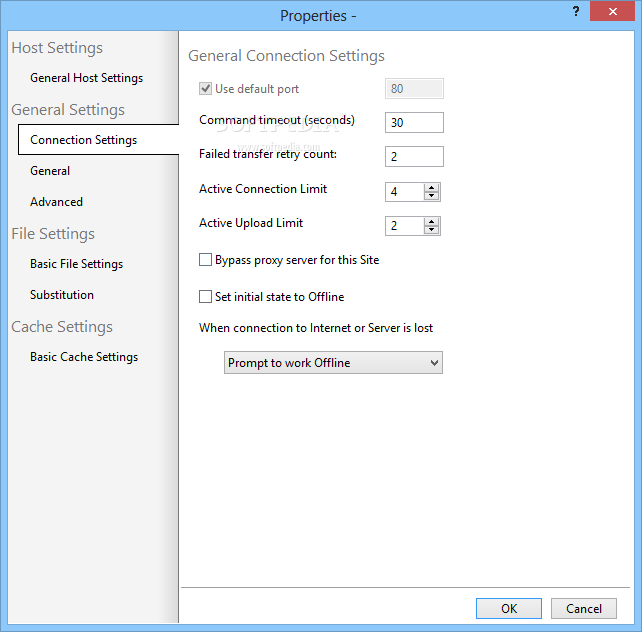Screen dimensions: 642x632
Task: Click the Active Connection Limit value field
Action: pyautogui.click(x=405, y=192)
